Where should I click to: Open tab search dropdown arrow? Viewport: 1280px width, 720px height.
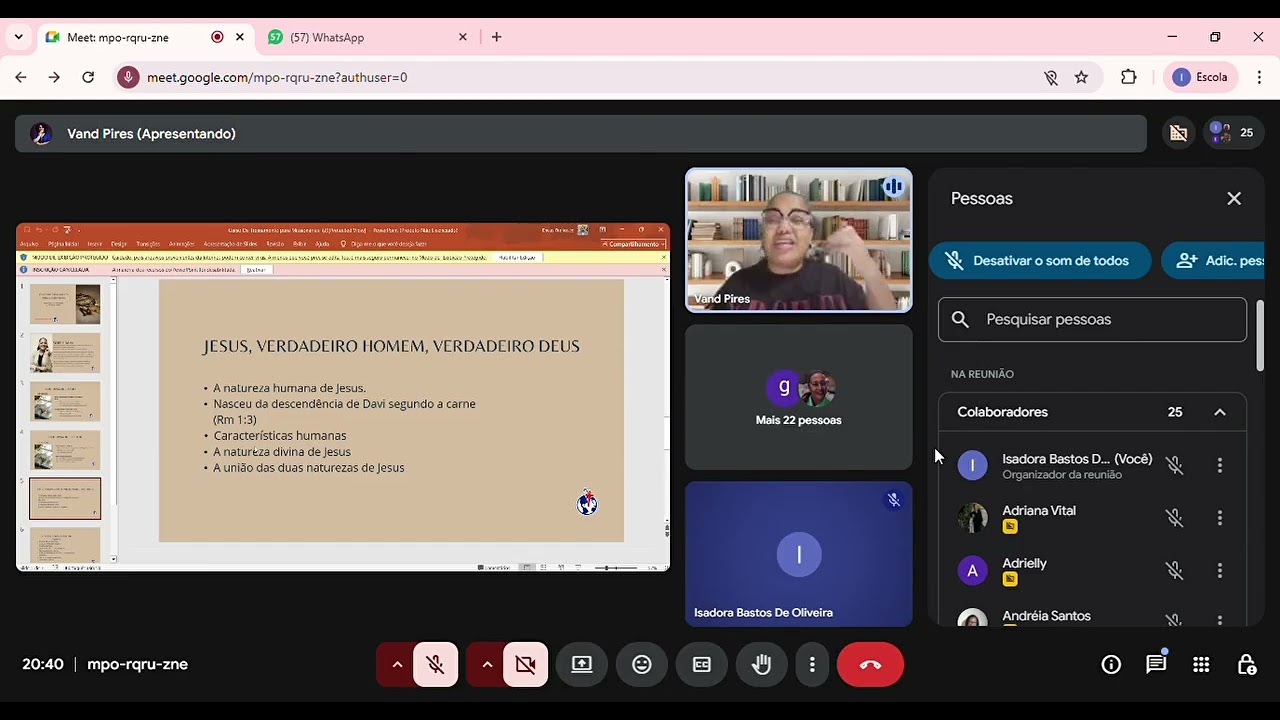pyautogui.click(x=18, y=37)
